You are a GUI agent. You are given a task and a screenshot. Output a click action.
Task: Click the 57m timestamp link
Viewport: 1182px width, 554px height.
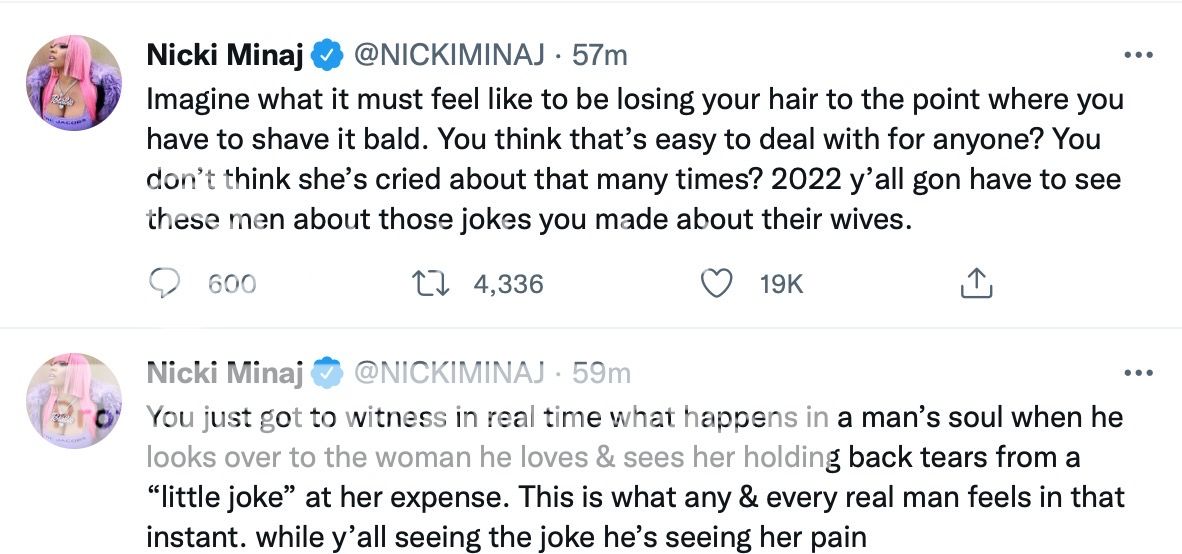tap(598, 55)
